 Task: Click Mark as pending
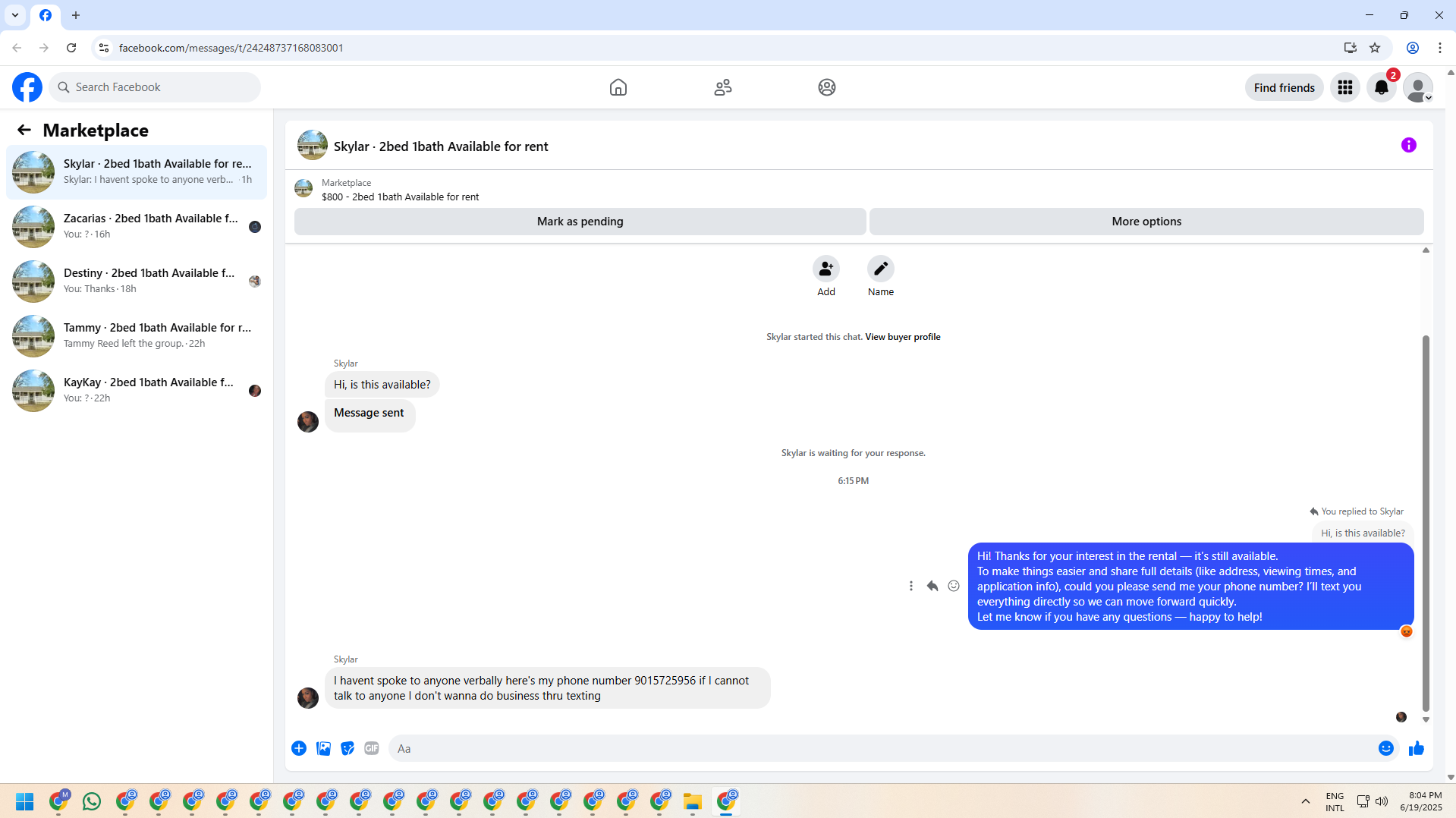pos(580,222)
